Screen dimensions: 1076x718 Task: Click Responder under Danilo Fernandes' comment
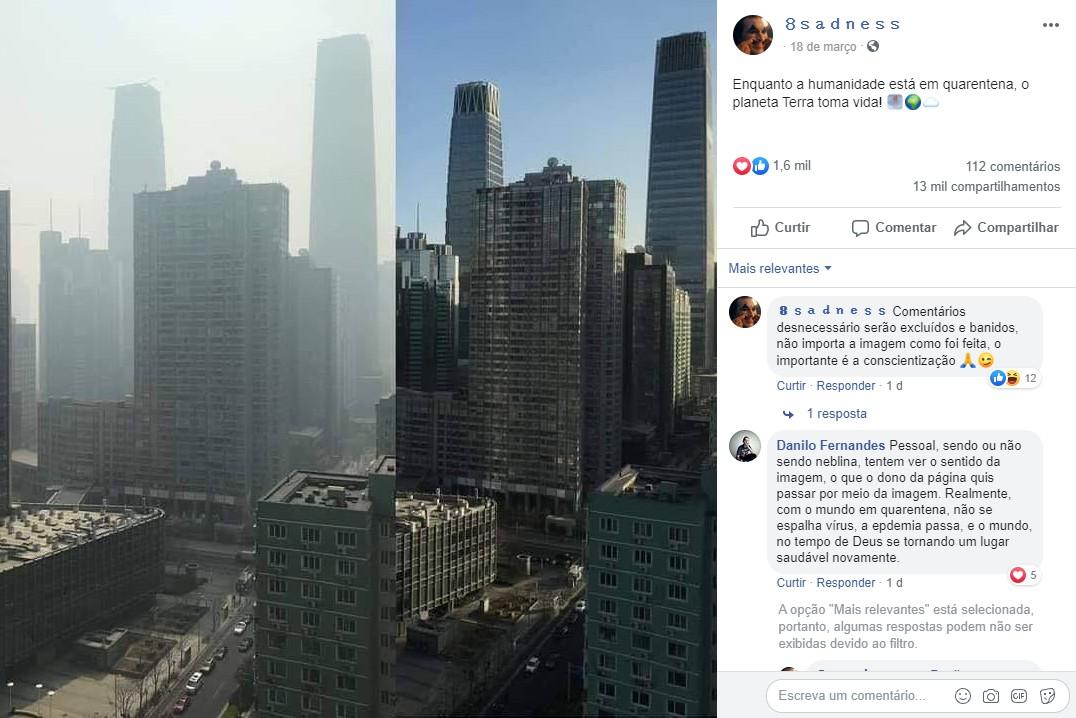pos(845,583)
